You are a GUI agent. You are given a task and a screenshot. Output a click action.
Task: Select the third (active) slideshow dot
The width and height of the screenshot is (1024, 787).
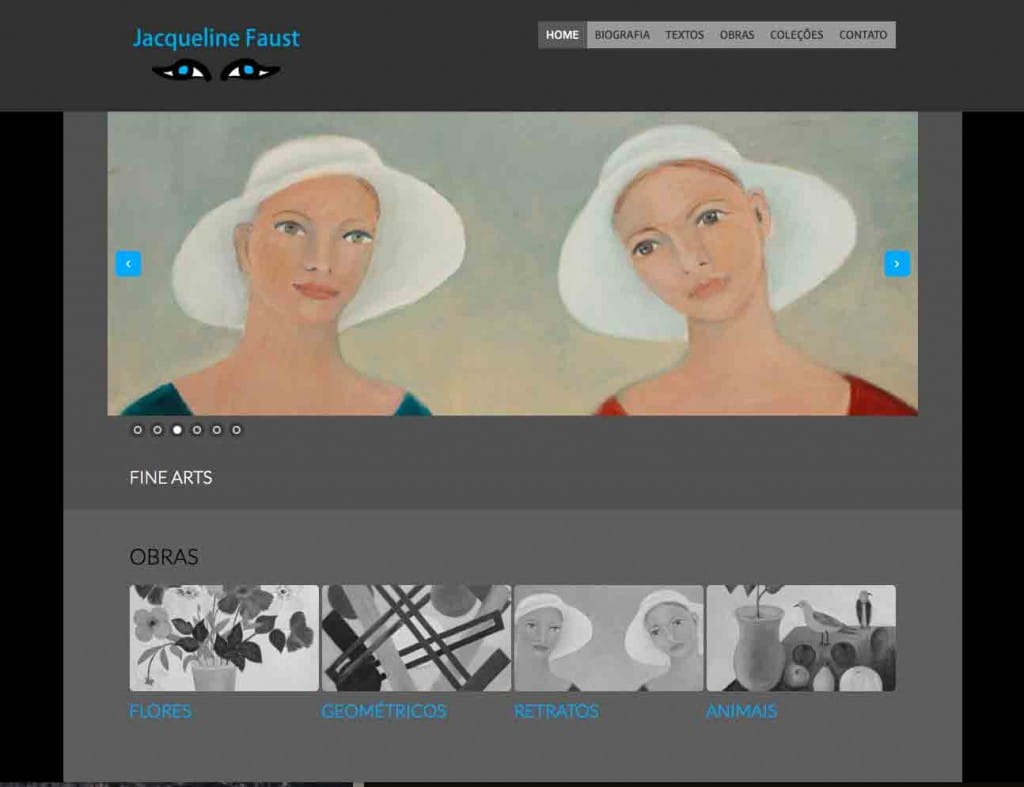(177, 430)
